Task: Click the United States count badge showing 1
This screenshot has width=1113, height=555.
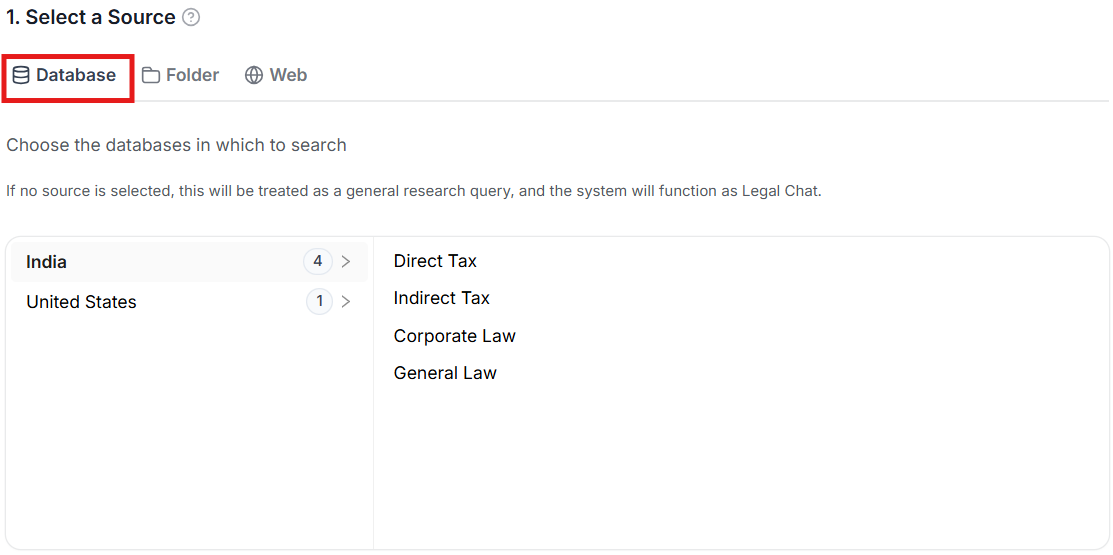Action: pos(319,302)
